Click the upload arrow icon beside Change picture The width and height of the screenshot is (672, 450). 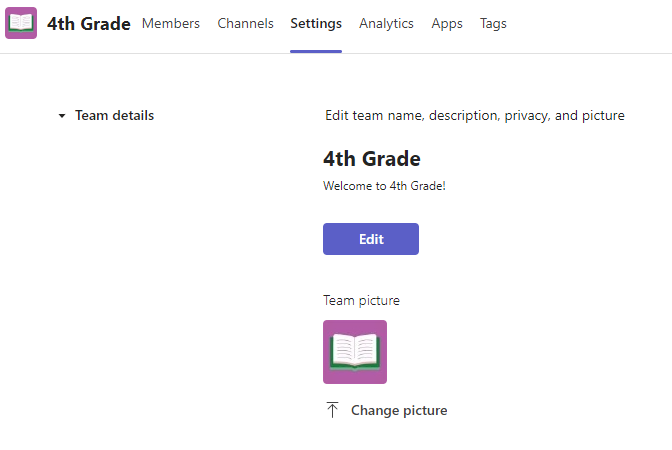pos(333,410)
